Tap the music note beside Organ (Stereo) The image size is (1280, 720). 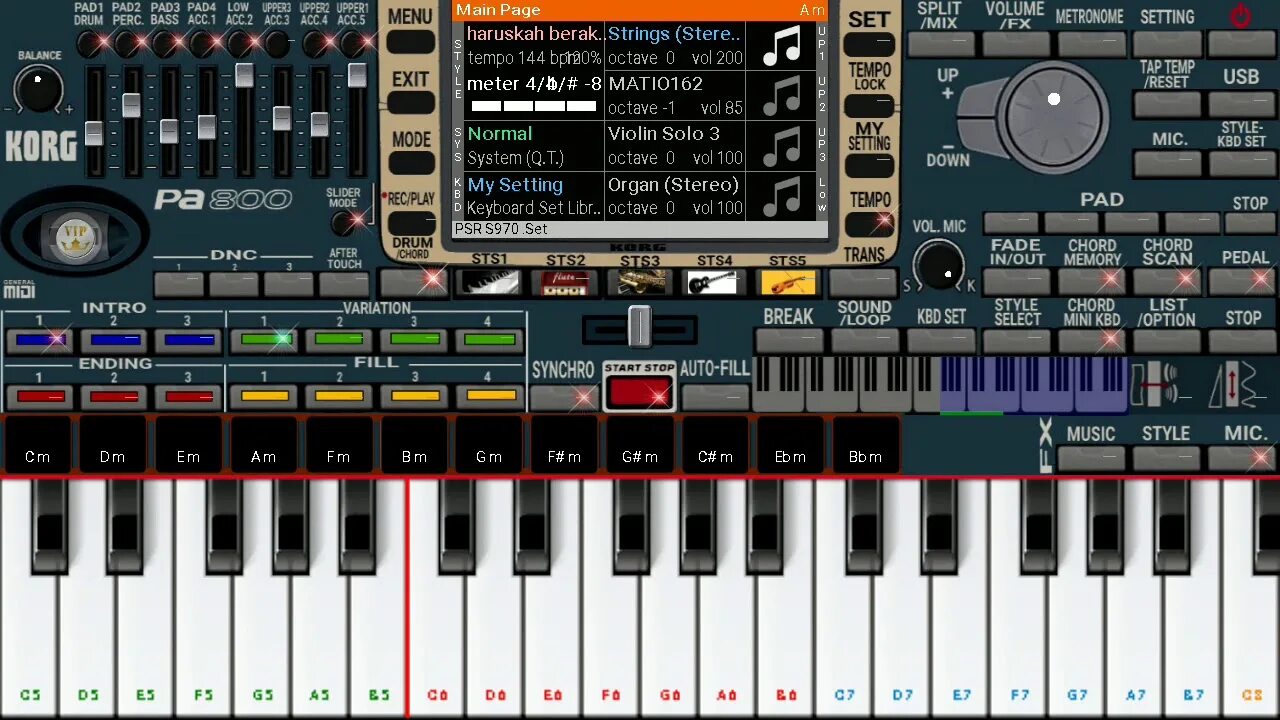pyautogui.click(x=782, y=196)
